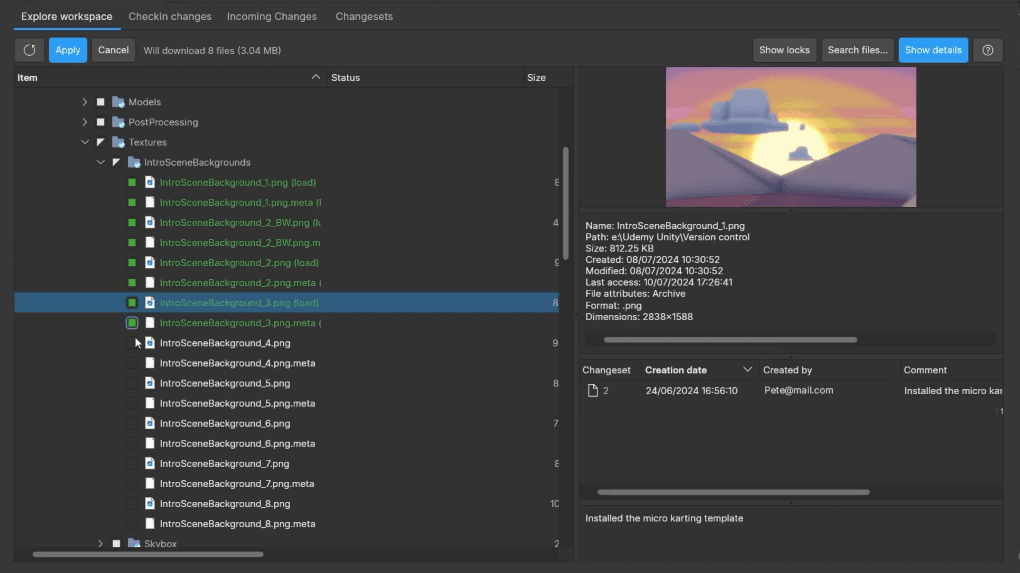Viewport: 1020px width, 573px height.
Task: Click file icon of IntroSceneBackground_1.png
Action: (x=150, y=183)
